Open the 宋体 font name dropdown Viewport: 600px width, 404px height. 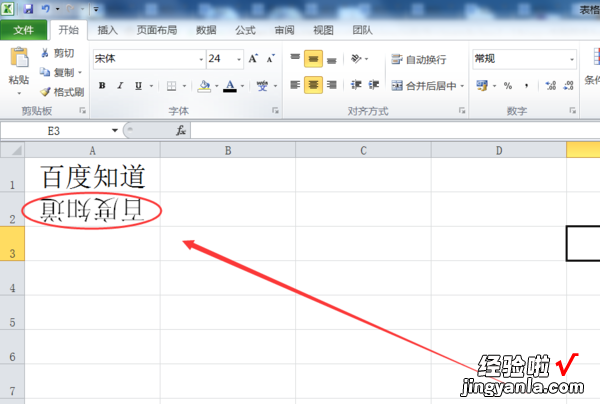[201, 59]
